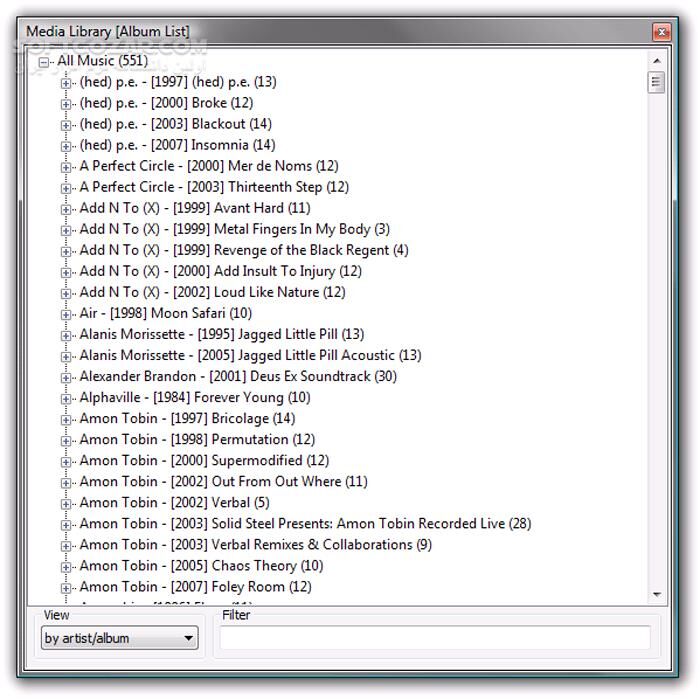Select Metal Fingers In My Body album

[x=235, y=229]
